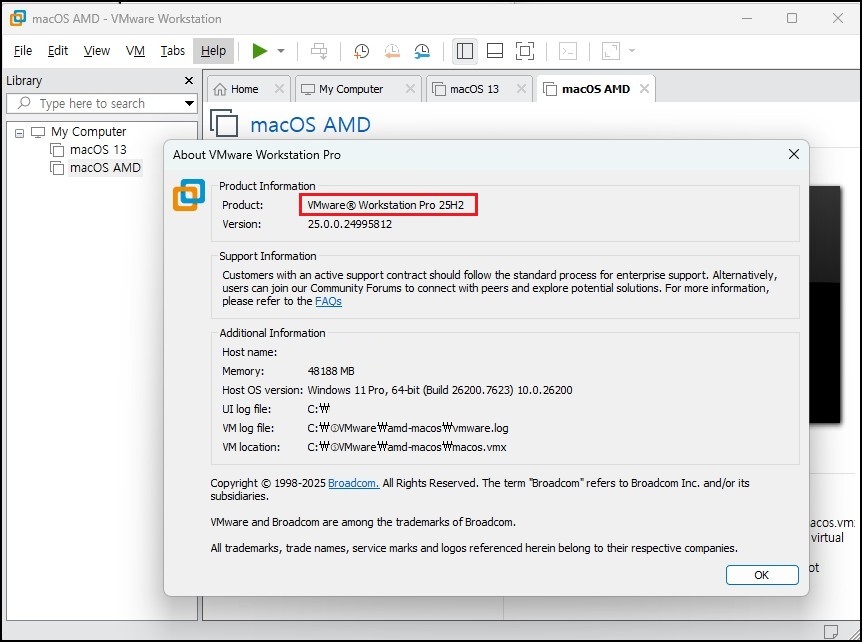
Task: Open the File menu
Action: click(x=23, y=51)
